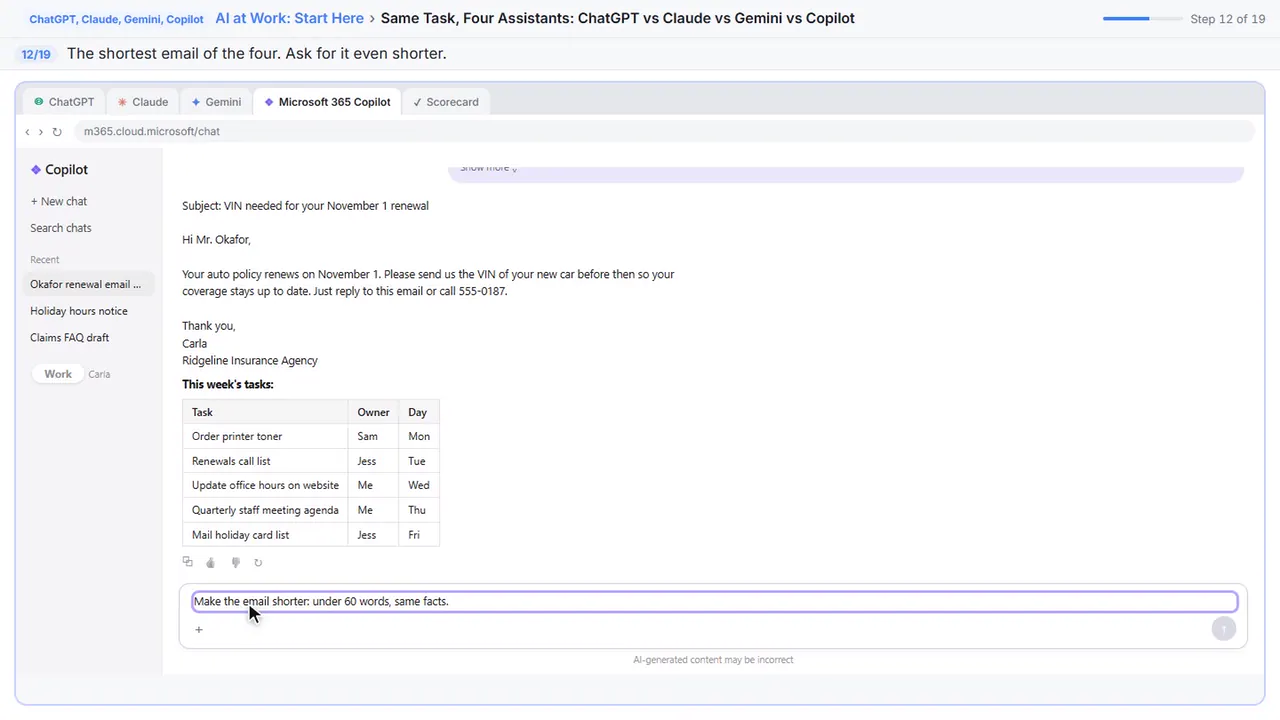
Task: Copy the Copilot response with the copy icon
Action: (x=187, y=563)
